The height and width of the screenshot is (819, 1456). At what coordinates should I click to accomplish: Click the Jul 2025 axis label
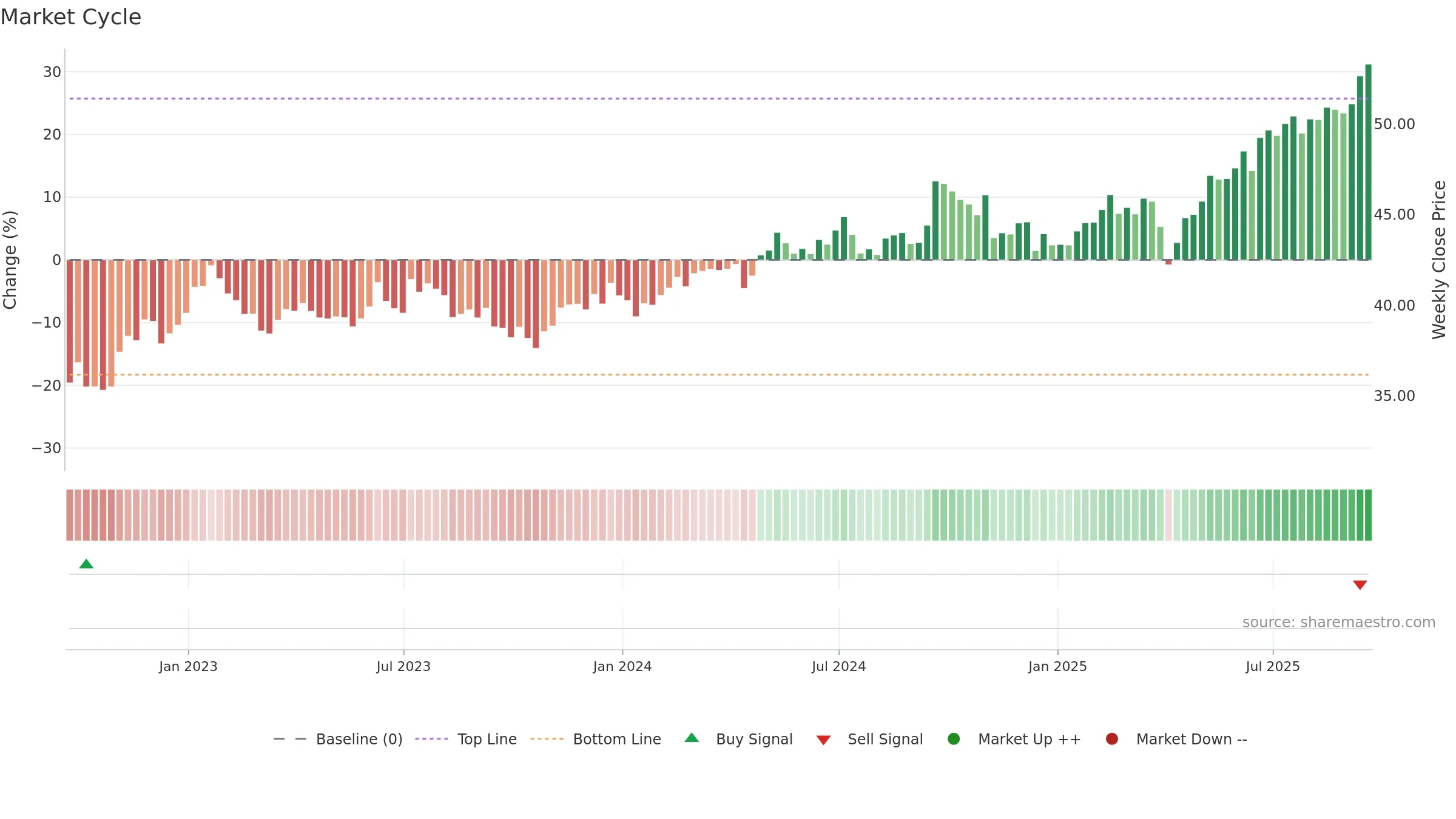[x=1273, y=667]
